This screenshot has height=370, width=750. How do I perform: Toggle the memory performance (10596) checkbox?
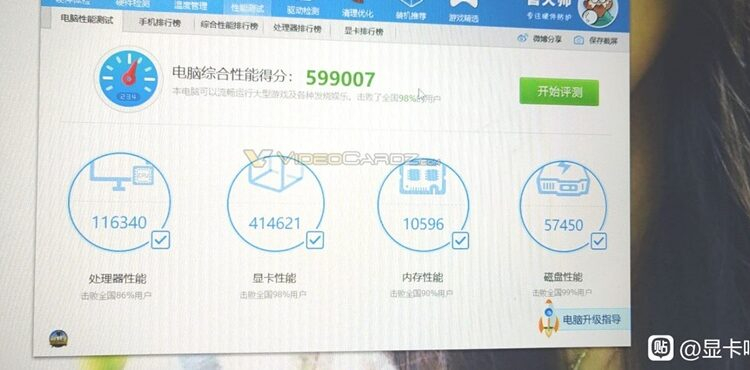click(x=461, y=240)
